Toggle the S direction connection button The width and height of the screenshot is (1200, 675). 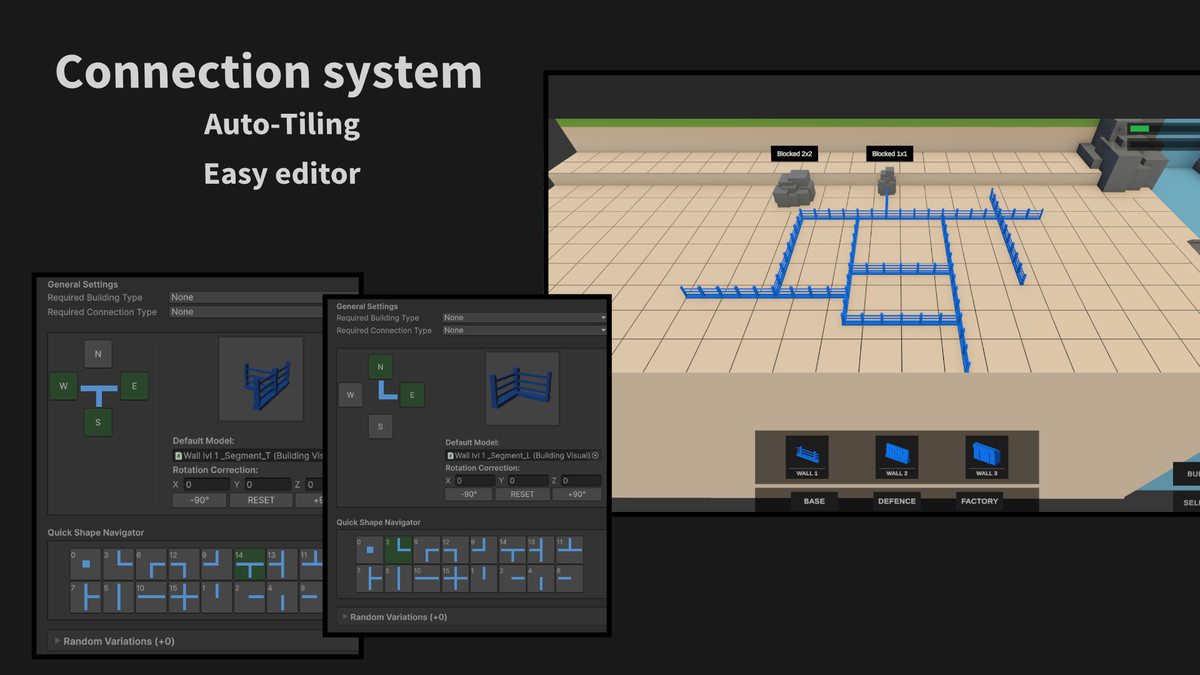(x=380, y=426)
